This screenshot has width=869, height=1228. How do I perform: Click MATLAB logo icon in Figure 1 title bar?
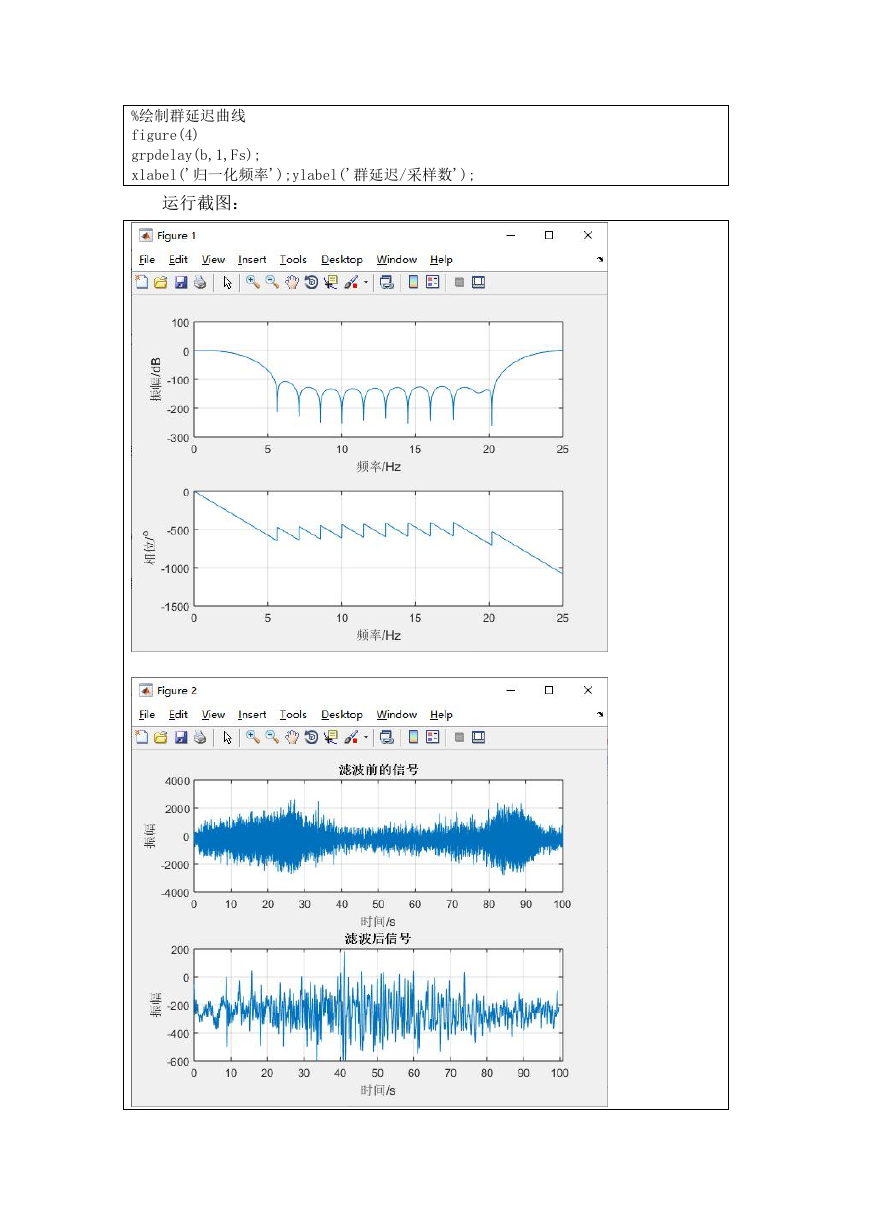(x=146, y=236)
